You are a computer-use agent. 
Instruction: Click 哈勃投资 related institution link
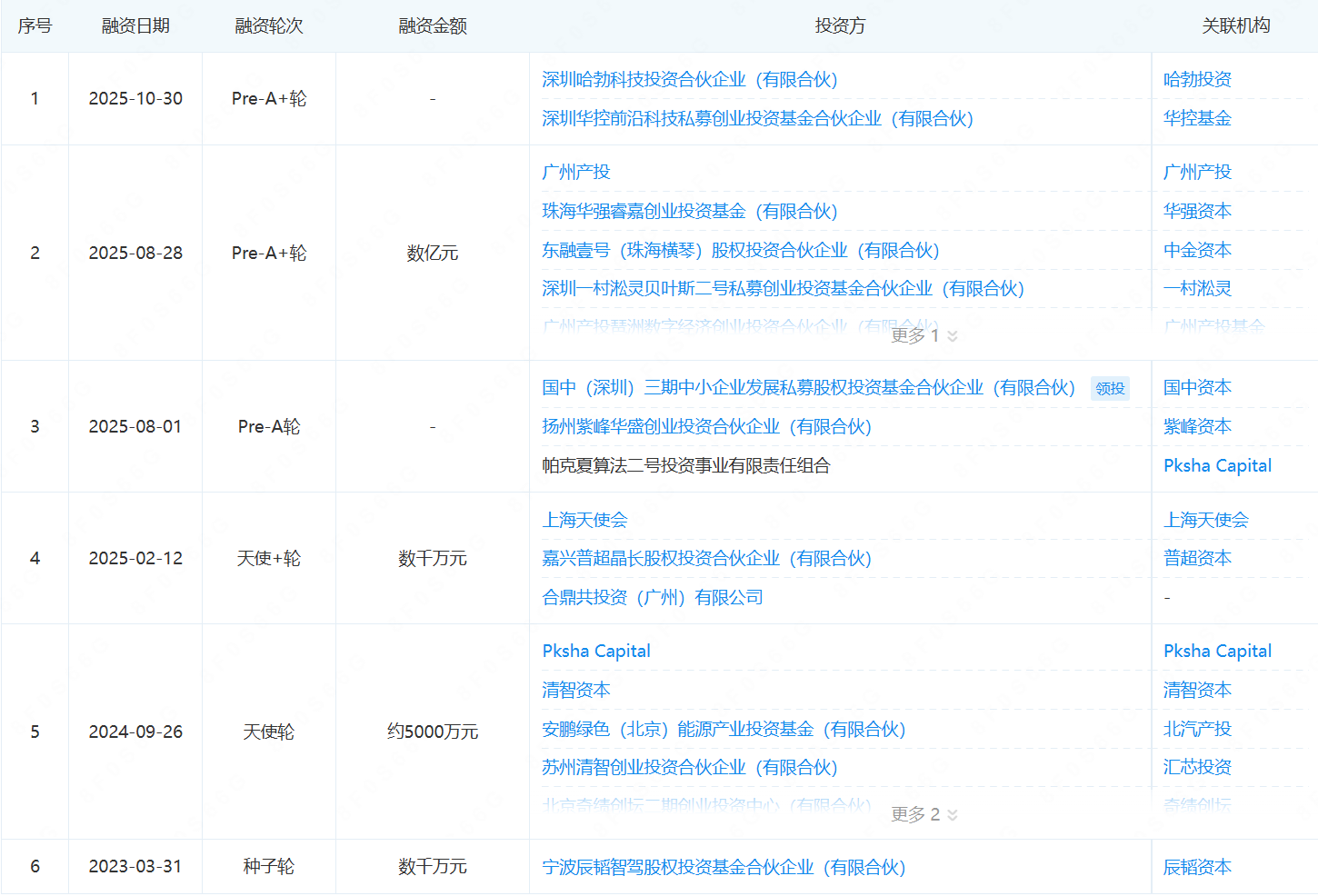1197,80
